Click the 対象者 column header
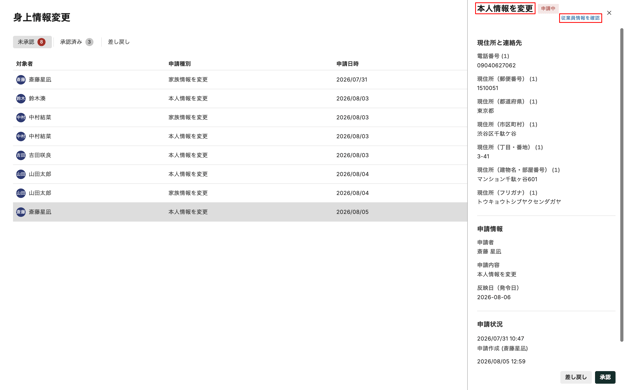This screenshot has width=625, height=390. (24, 64)
